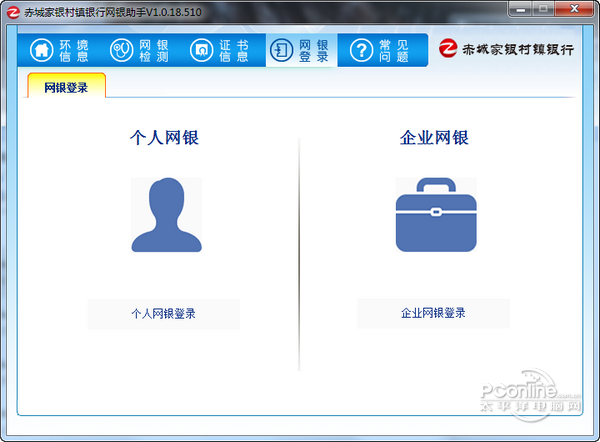Click the 企业网银登录 button
The width and height of the screenshot is (600, 442).
pos(434,313)
